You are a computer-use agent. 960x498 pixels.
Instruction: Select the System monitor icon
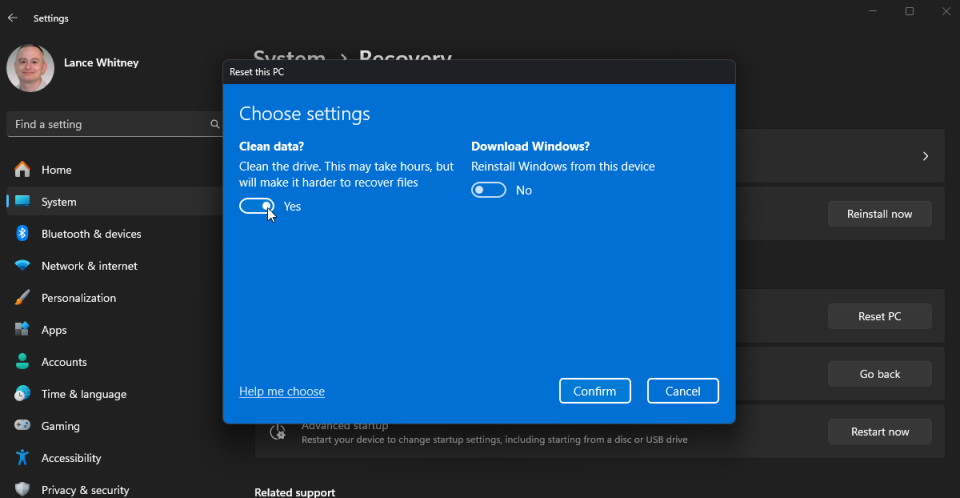pyautogui.click(x=23, y=202)
